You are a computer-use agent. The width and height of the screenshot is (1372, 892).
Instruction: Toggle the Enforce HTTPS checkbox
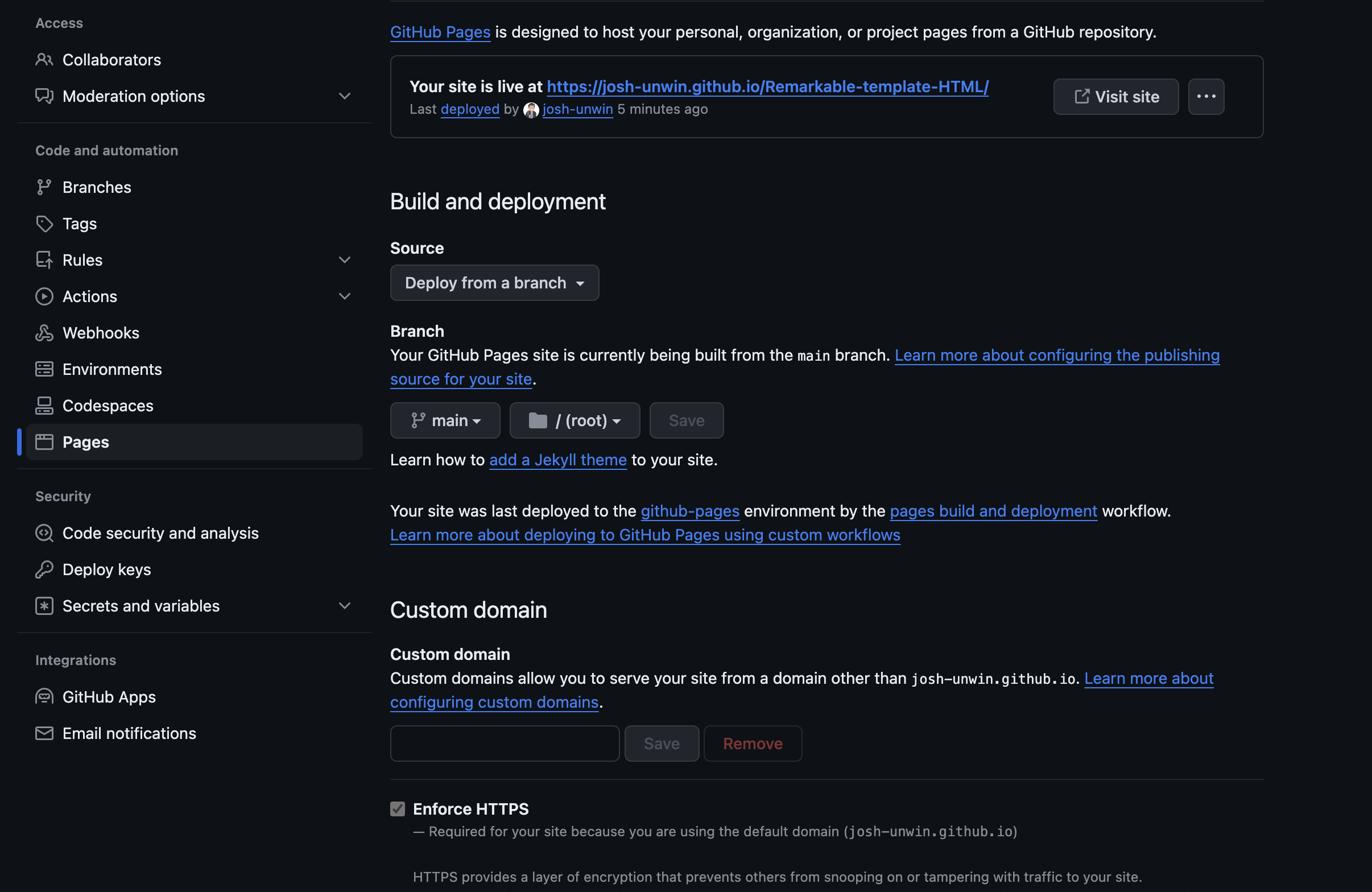point(398,809)
